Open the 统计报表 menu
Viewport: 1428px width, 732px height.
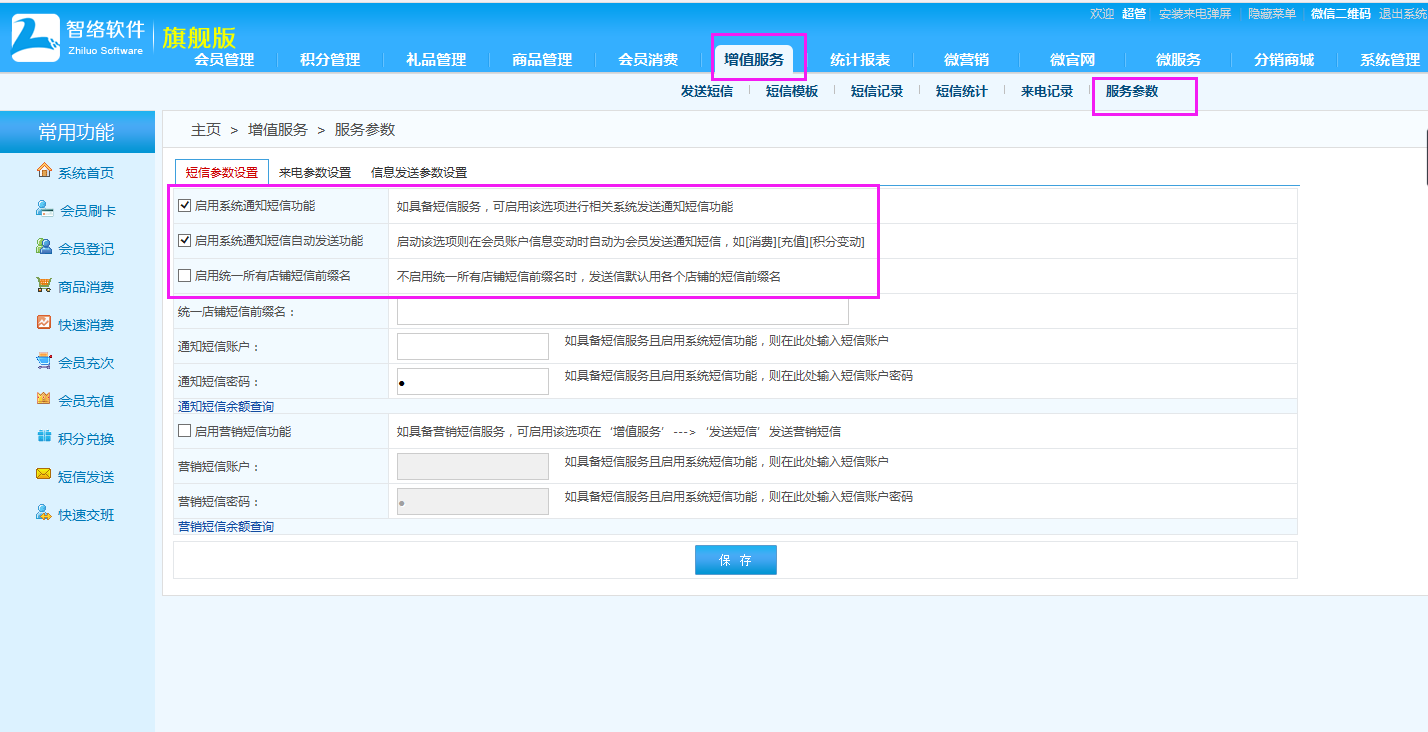(x=862, y=59)
